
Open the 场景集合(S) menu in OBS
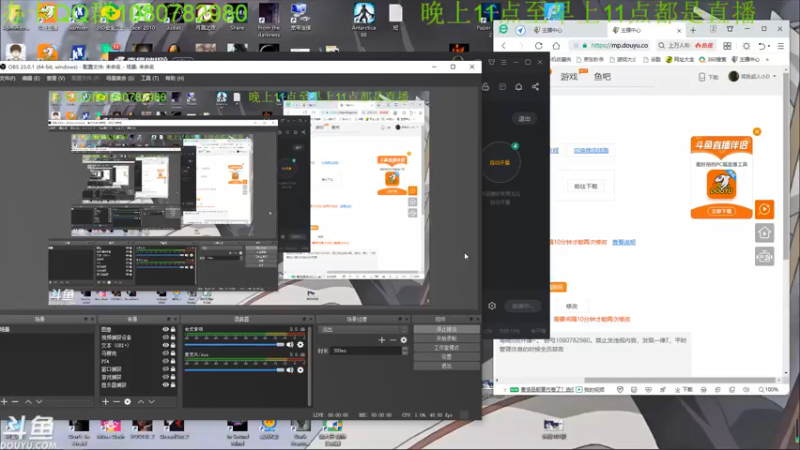coord(120,79)
